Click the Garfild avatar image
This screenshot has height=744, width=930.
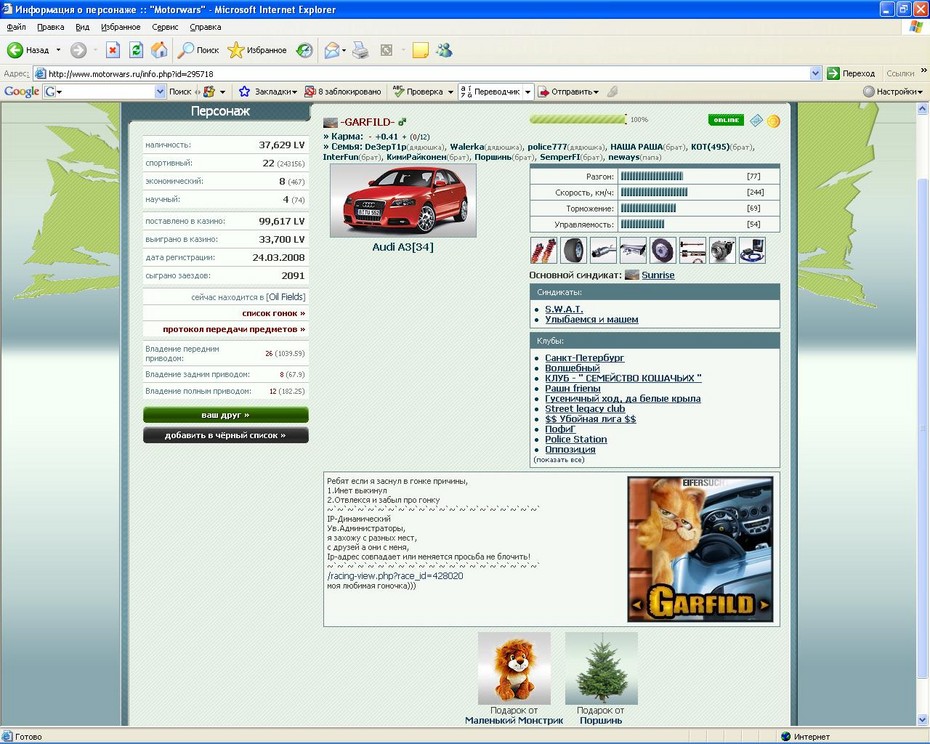[700, 549]
